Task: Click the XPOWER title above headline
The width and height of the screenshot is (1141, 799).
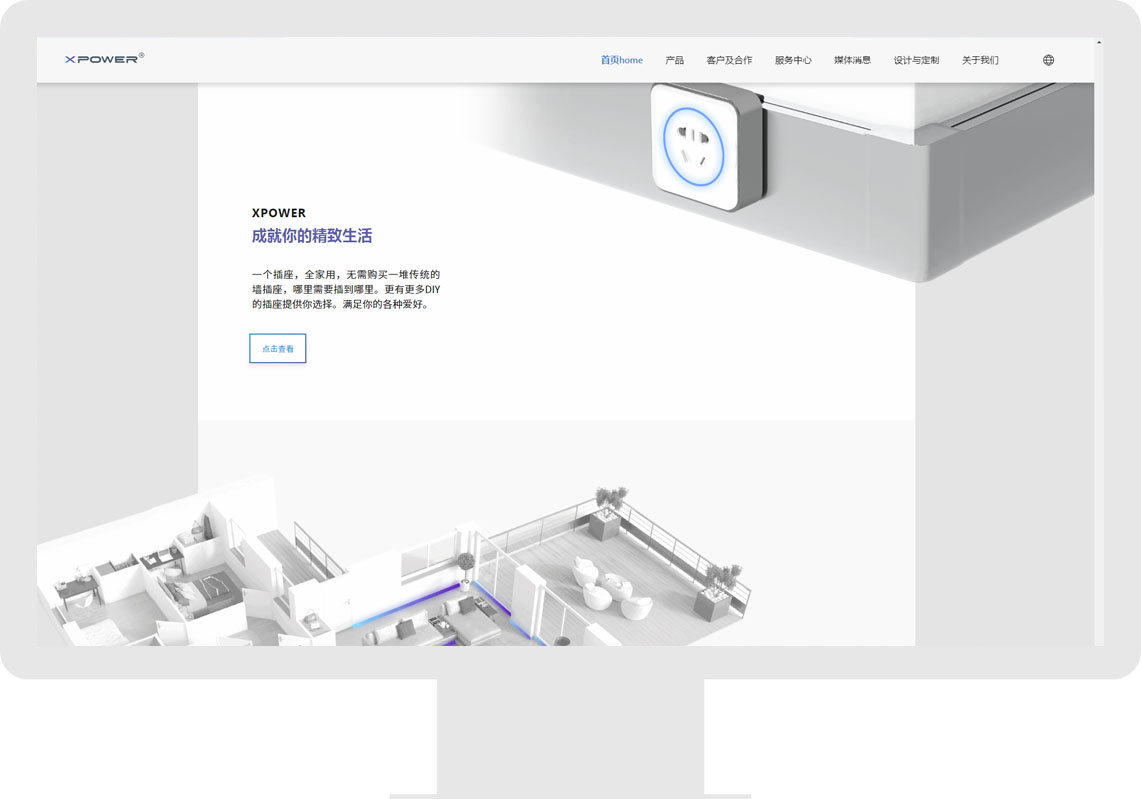Action: pos(279,213)
